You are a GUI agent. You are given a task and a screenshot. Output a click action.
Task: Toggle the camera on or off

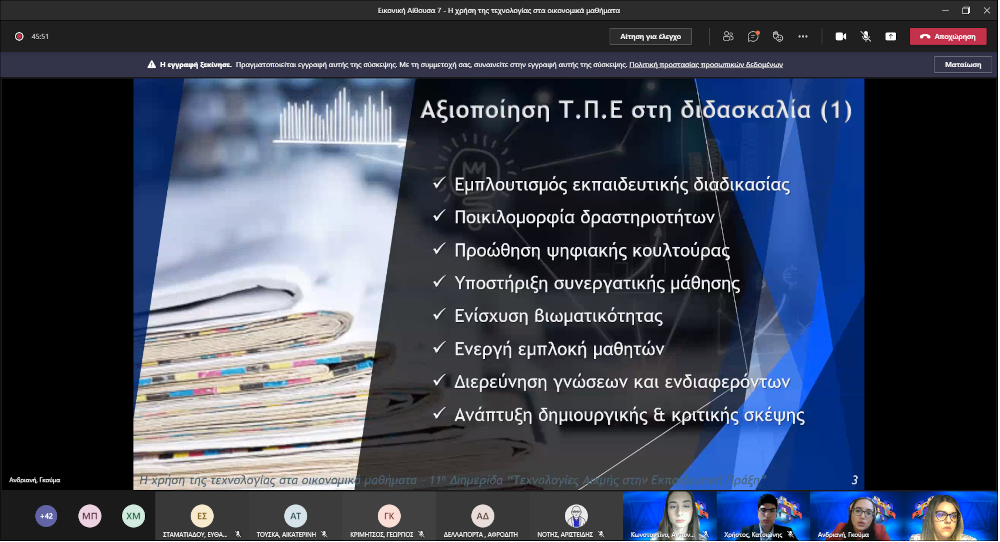point(840,36)
